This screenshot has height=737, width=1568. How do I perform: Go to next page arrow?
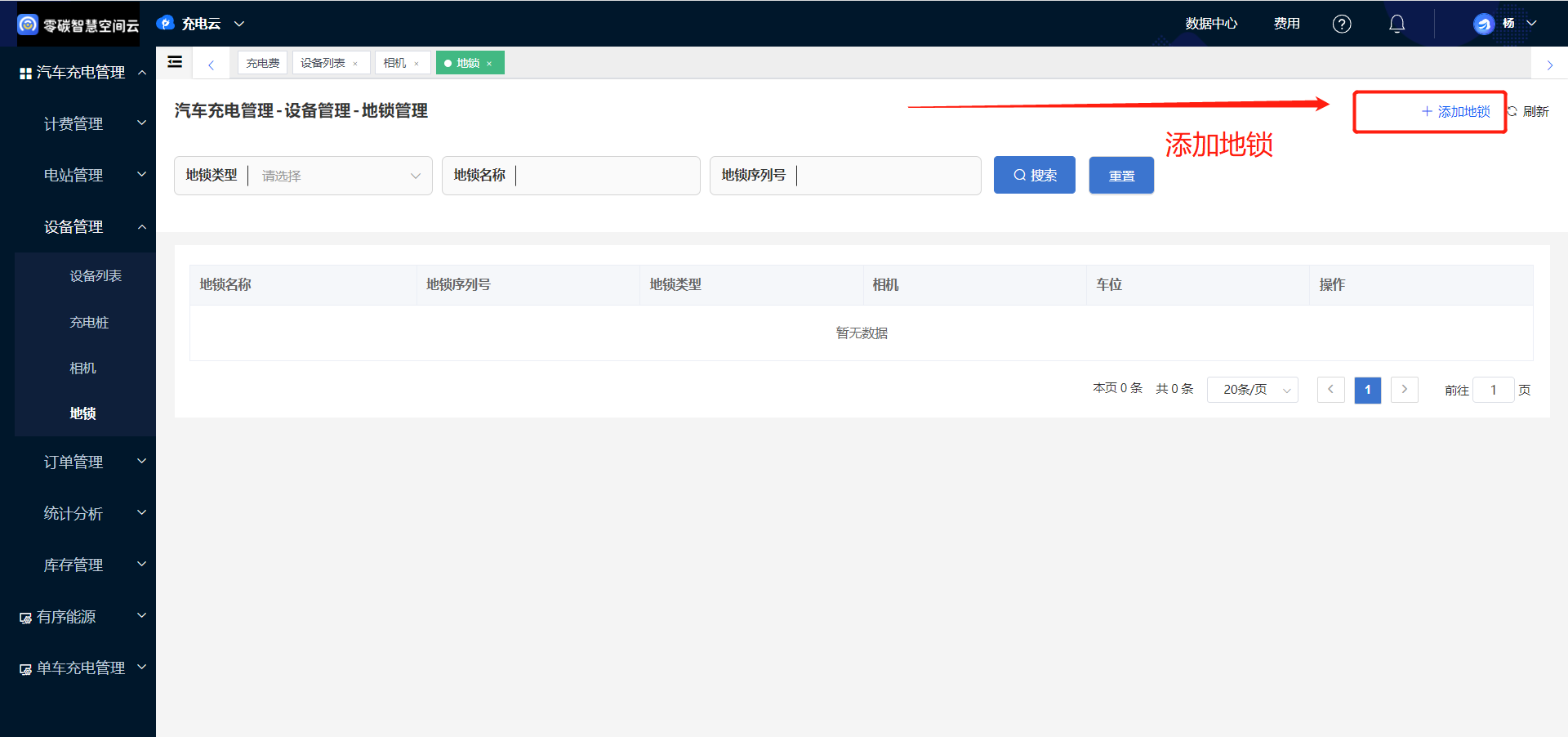click(x=1405, y=390)
